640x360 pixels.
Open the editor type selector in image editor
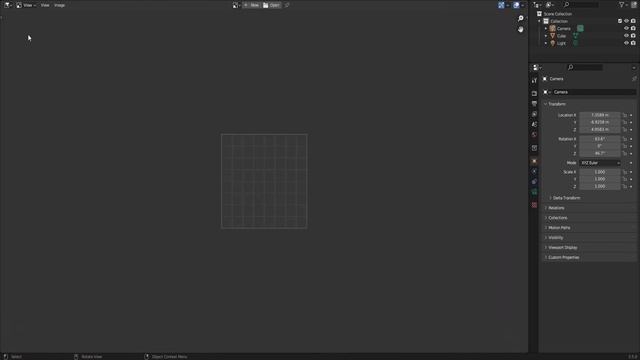point(8,5)
